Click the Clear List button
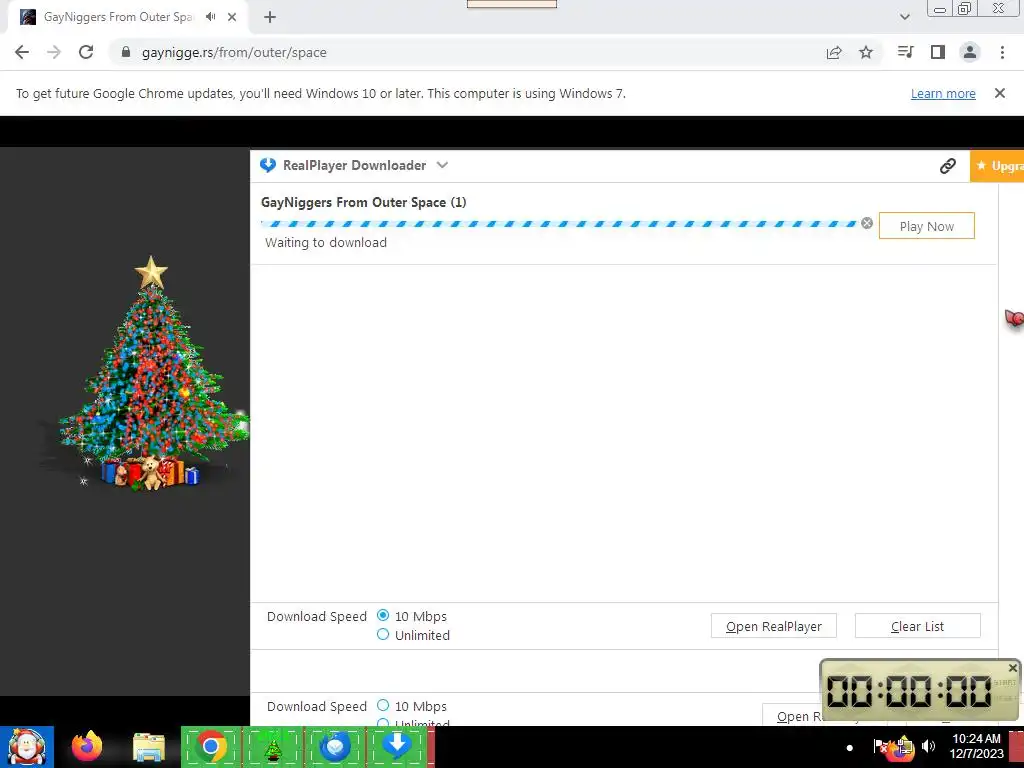The width and height of the screenshot is (1024, 768). [918, 626]
